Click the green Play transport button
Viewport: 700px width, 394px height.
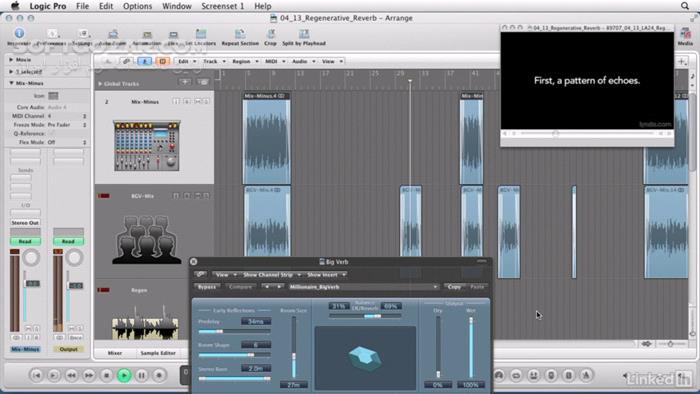pyautogui.click(x=124, y=375)
